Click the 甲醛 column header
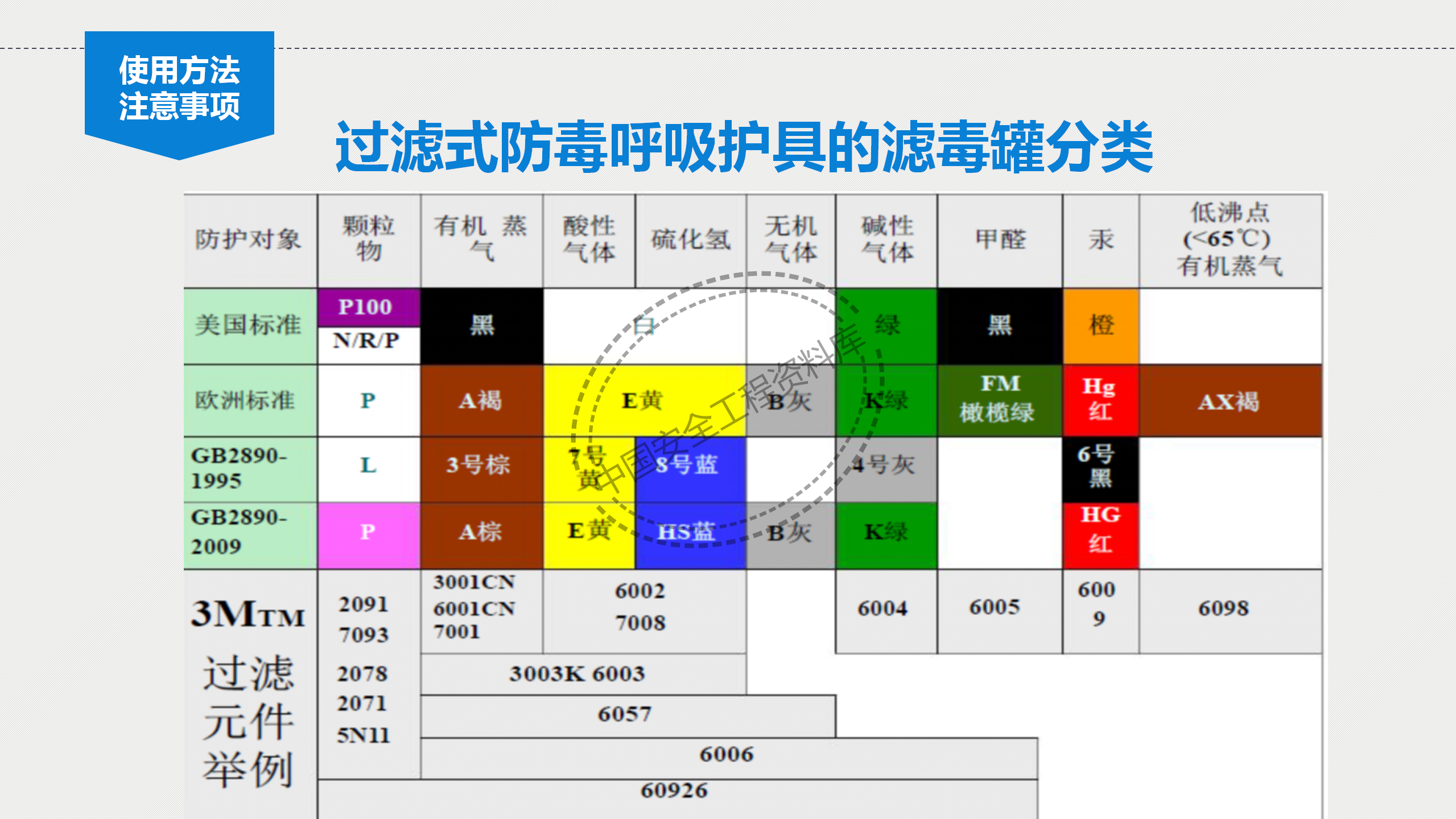1456x819 pixels. [1000, 241]
